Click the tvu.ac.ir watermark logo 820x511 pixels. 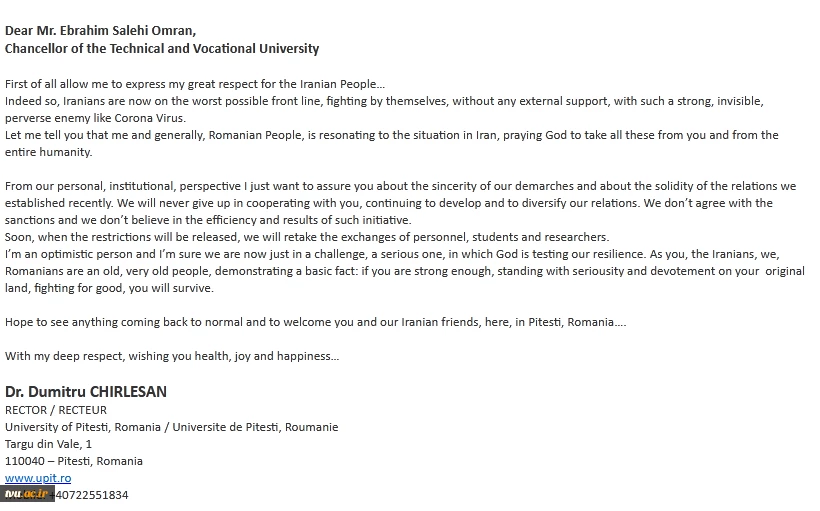click(x=27, y=494)
